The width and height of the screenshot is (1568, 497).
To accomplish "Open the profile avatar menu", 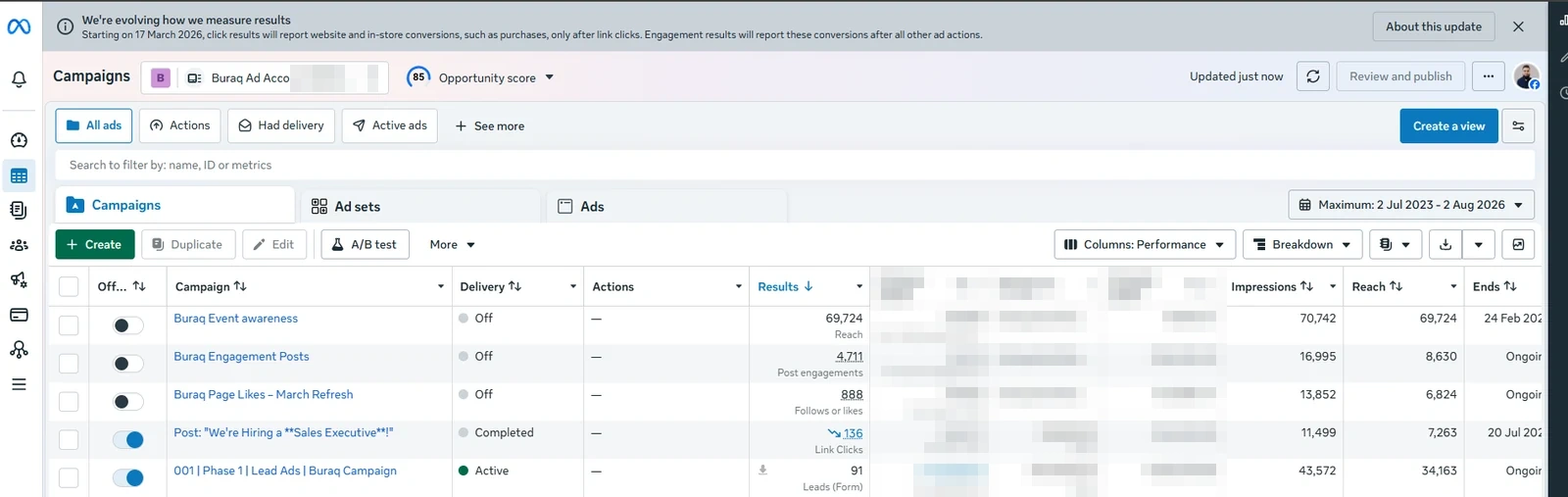I will click(x=1526, y=76).
